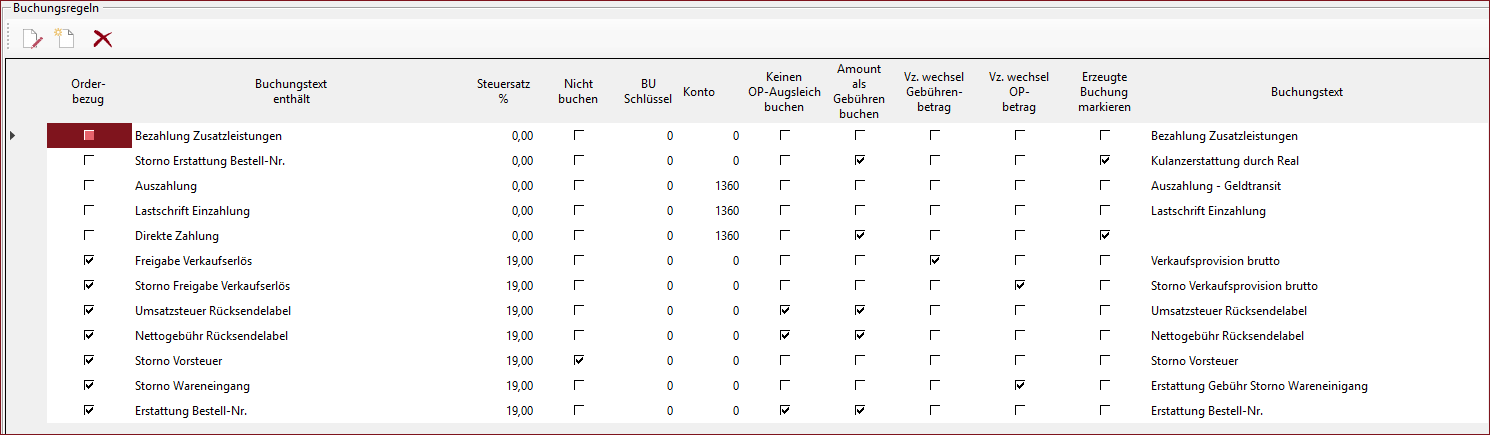Select the Kulanzerstattung durch Real booking text
Viewport: 1490px width, 435px height.
tap(1225, 161)
